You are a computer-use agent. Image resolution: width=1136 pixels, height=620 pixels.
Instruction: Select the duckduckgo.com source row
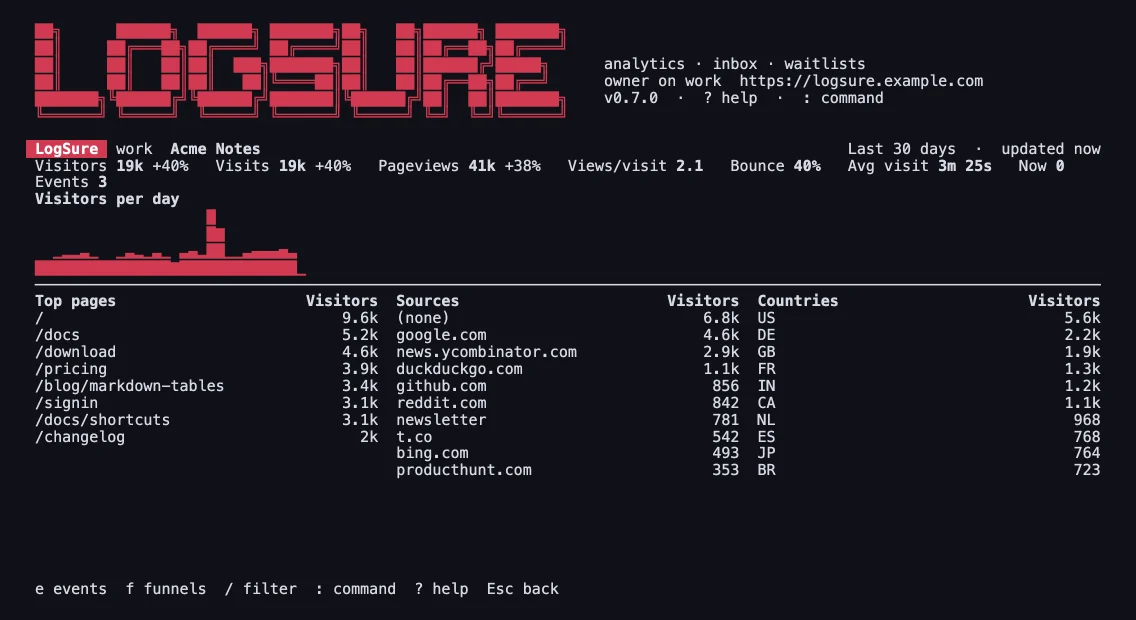567,369
